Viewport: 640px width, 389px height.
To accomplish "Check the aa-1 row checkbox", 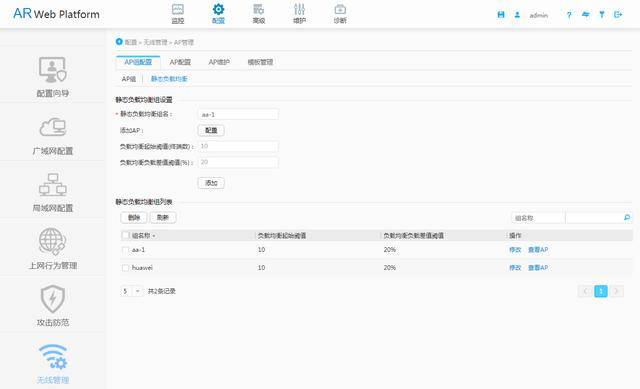I will 126,250.
